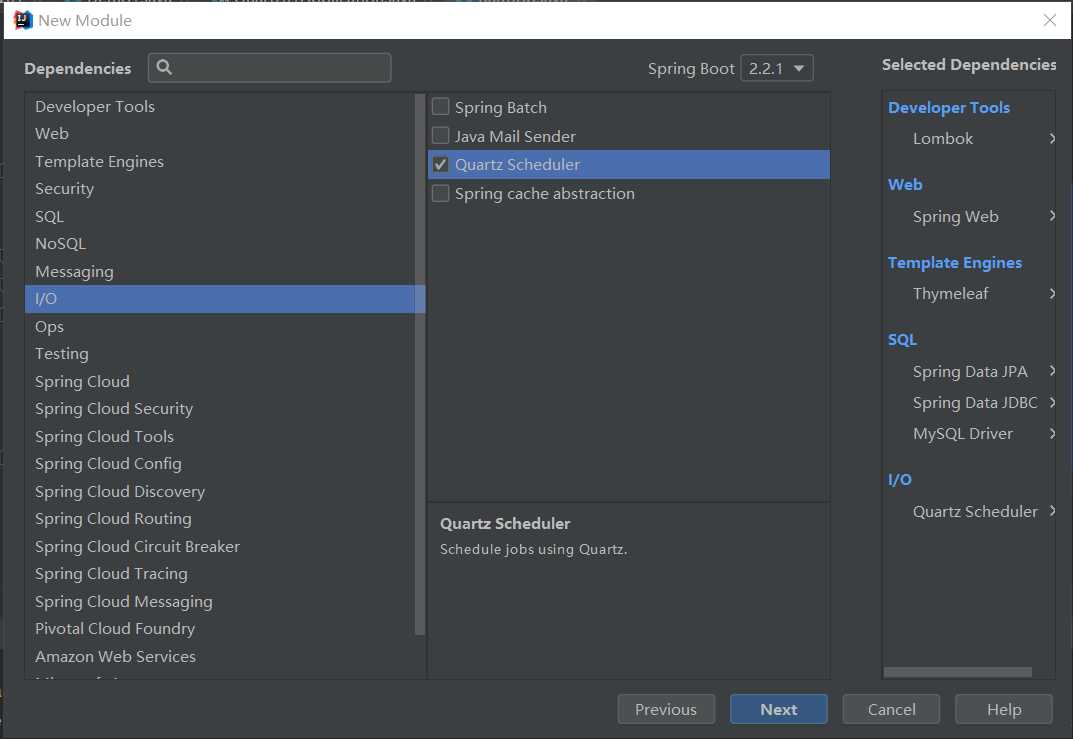Select Spring Cloud Security category

point(220,409)
